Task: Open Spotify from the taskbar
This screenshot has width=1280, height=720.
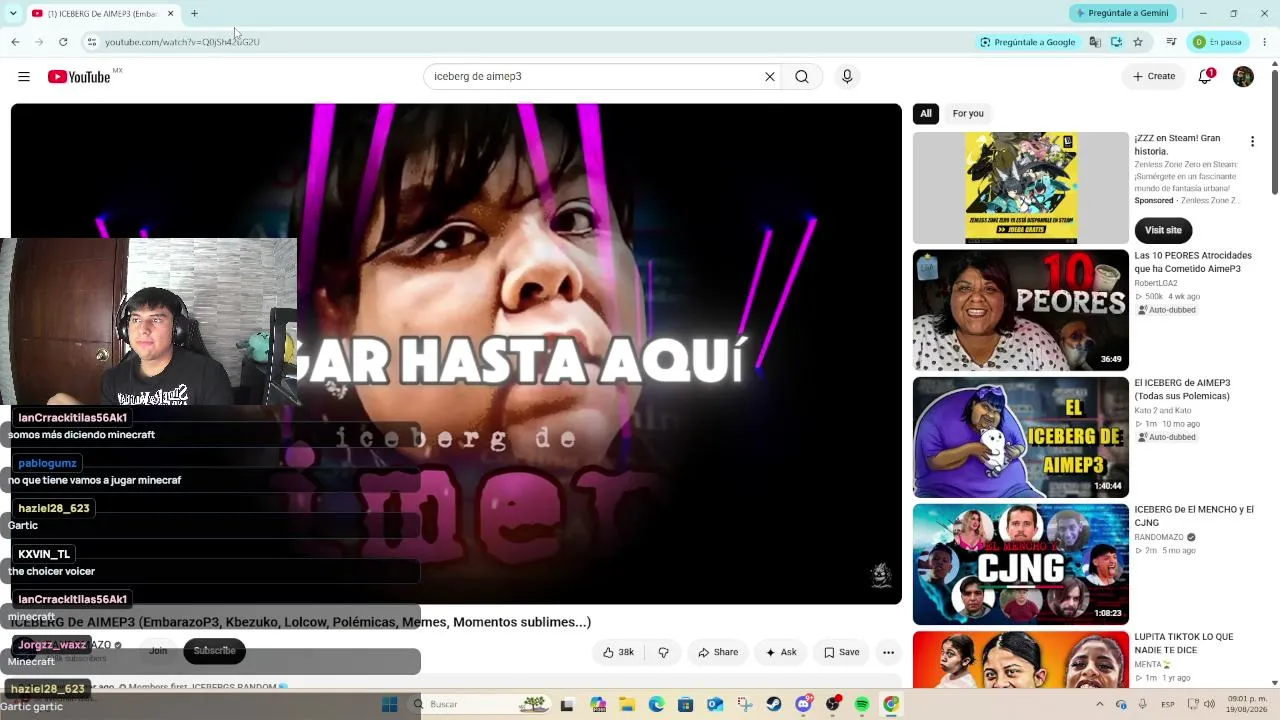Action: (x=862, y=704)
